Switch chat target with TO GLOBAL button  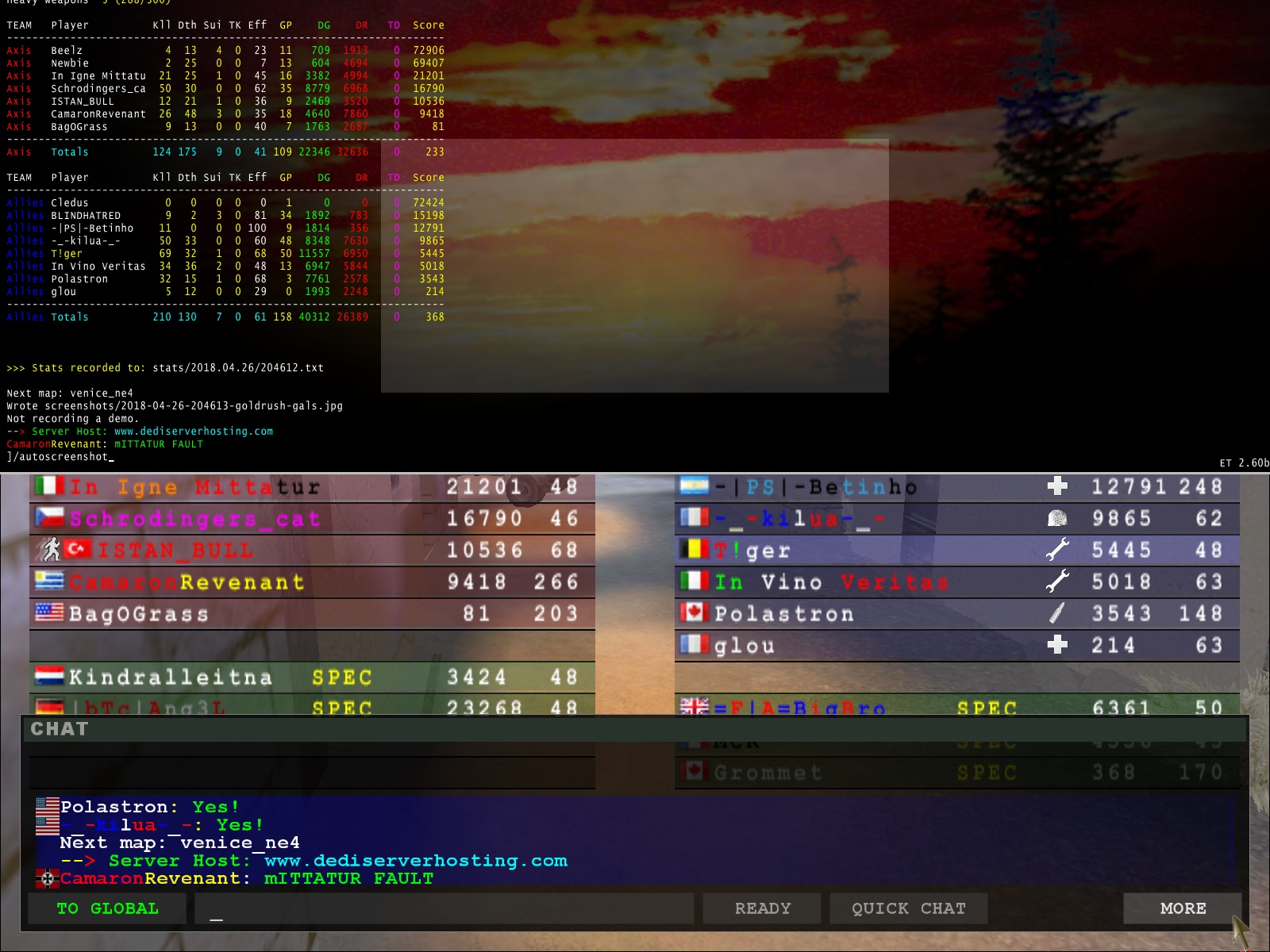[x=107, y=908]
